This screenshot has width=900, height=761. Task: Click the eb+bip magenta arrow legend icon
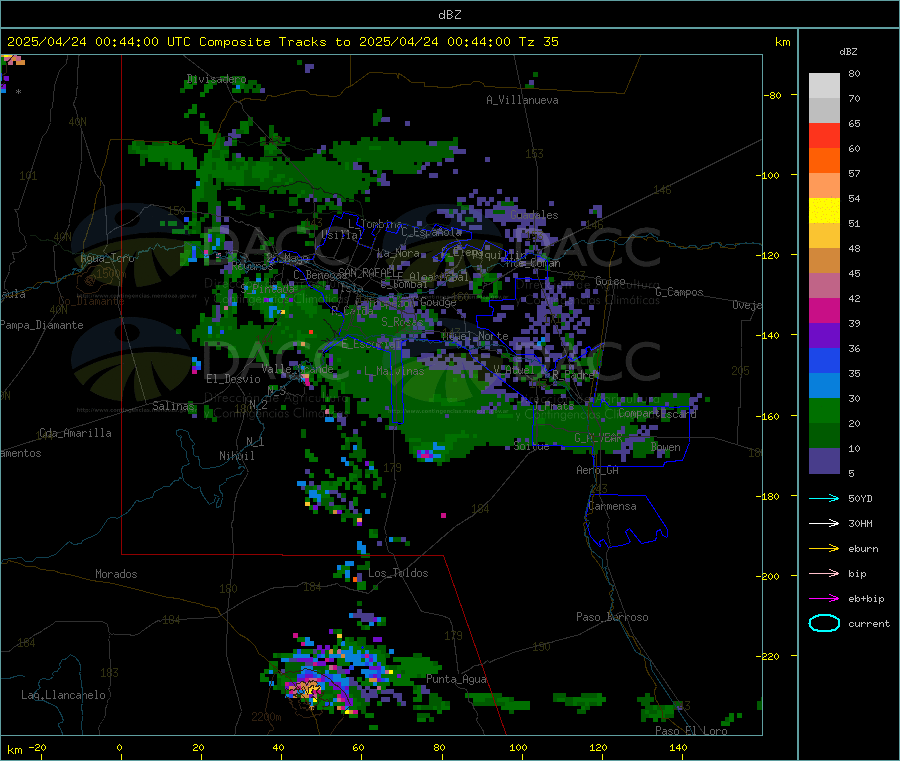coord(824,599)
